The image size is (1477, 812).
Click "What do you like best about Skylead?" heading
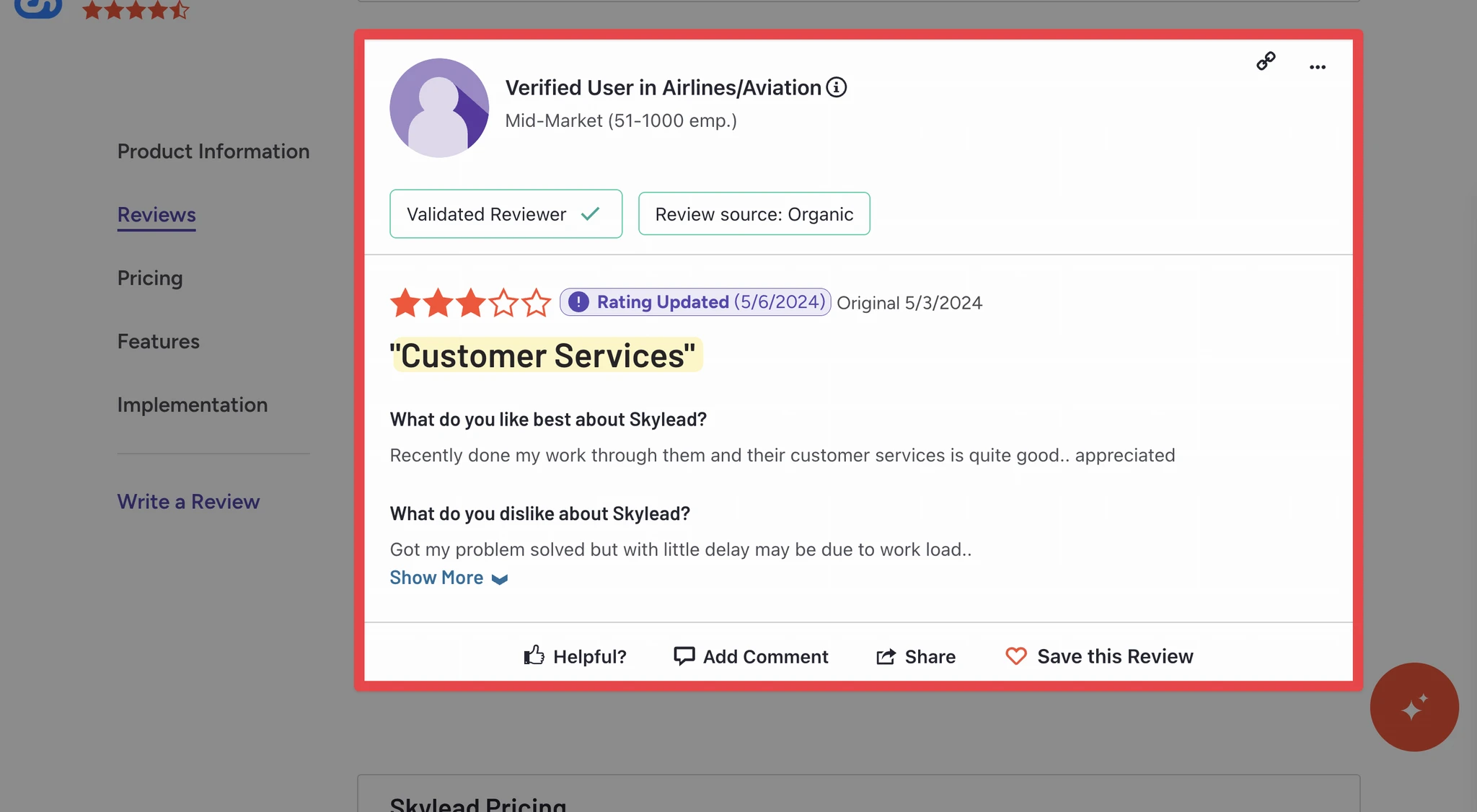point(548,420)
